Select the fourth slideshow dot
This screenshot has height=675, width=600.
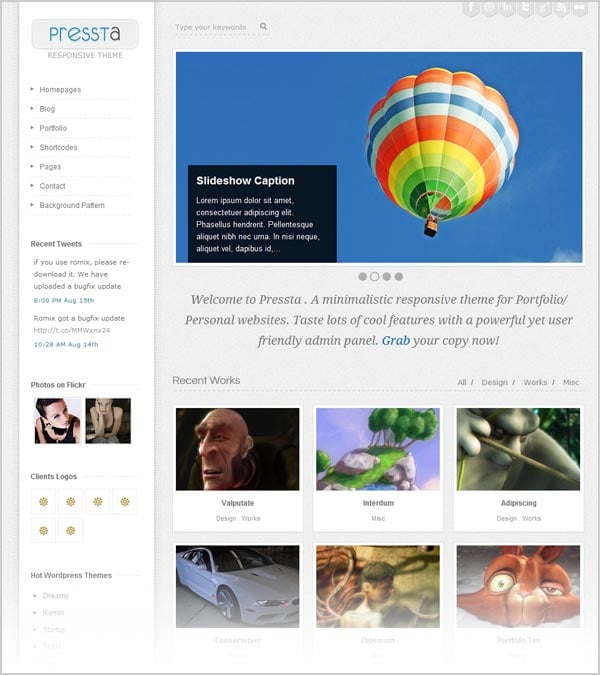399,276
